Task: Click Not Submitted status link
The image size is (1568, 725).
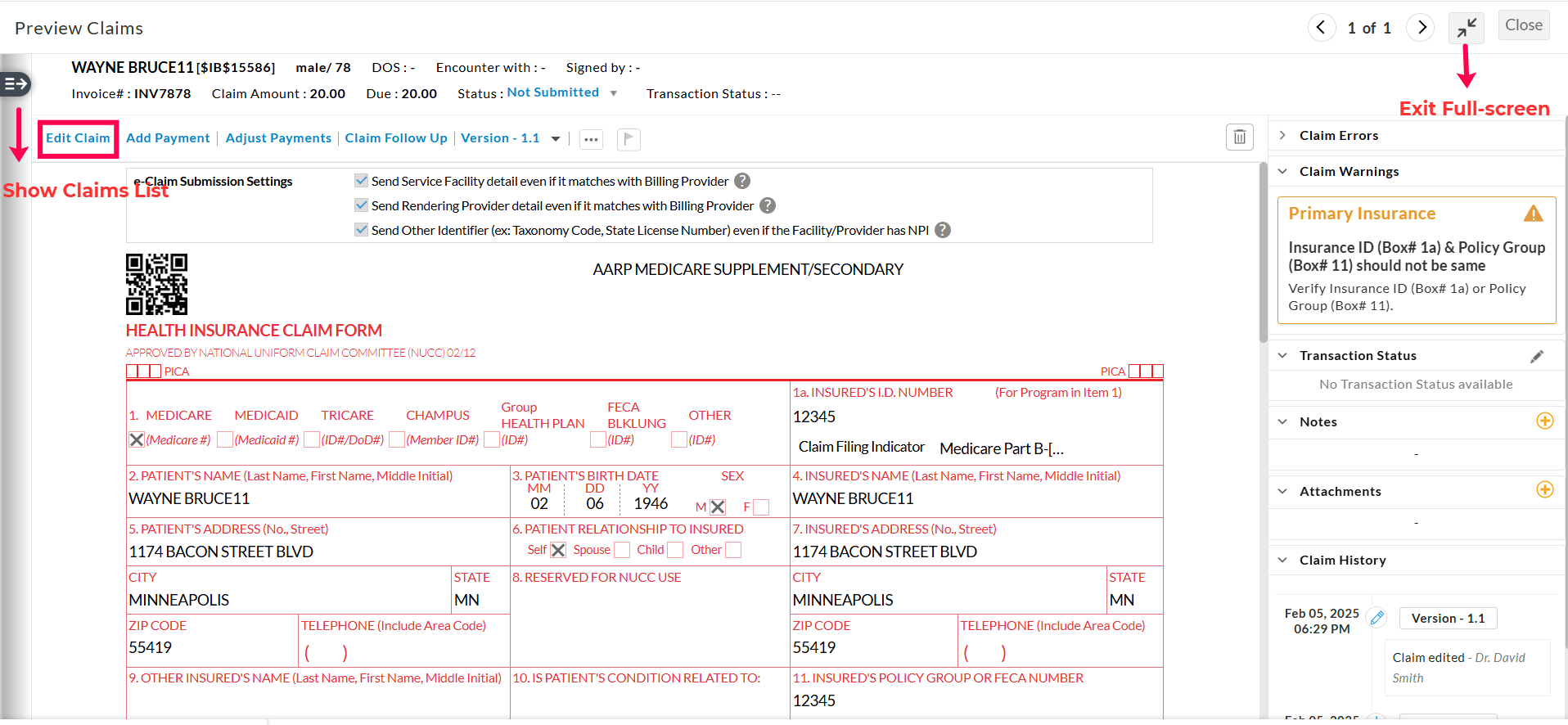Action: 552,92
